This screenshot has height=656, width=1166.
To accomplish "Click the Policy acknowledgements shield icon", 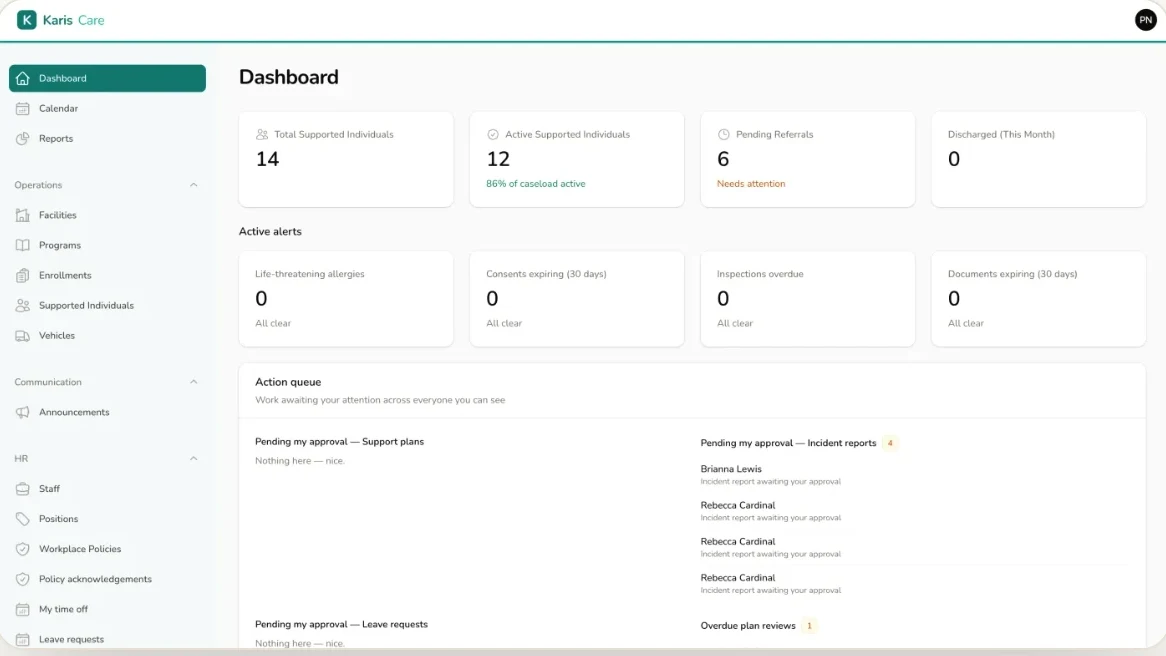I will [x=23, y=579].
